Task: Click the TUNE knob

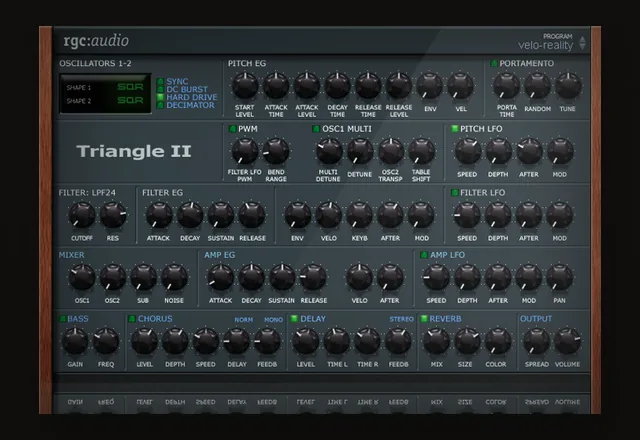Action: coord(568,86)
